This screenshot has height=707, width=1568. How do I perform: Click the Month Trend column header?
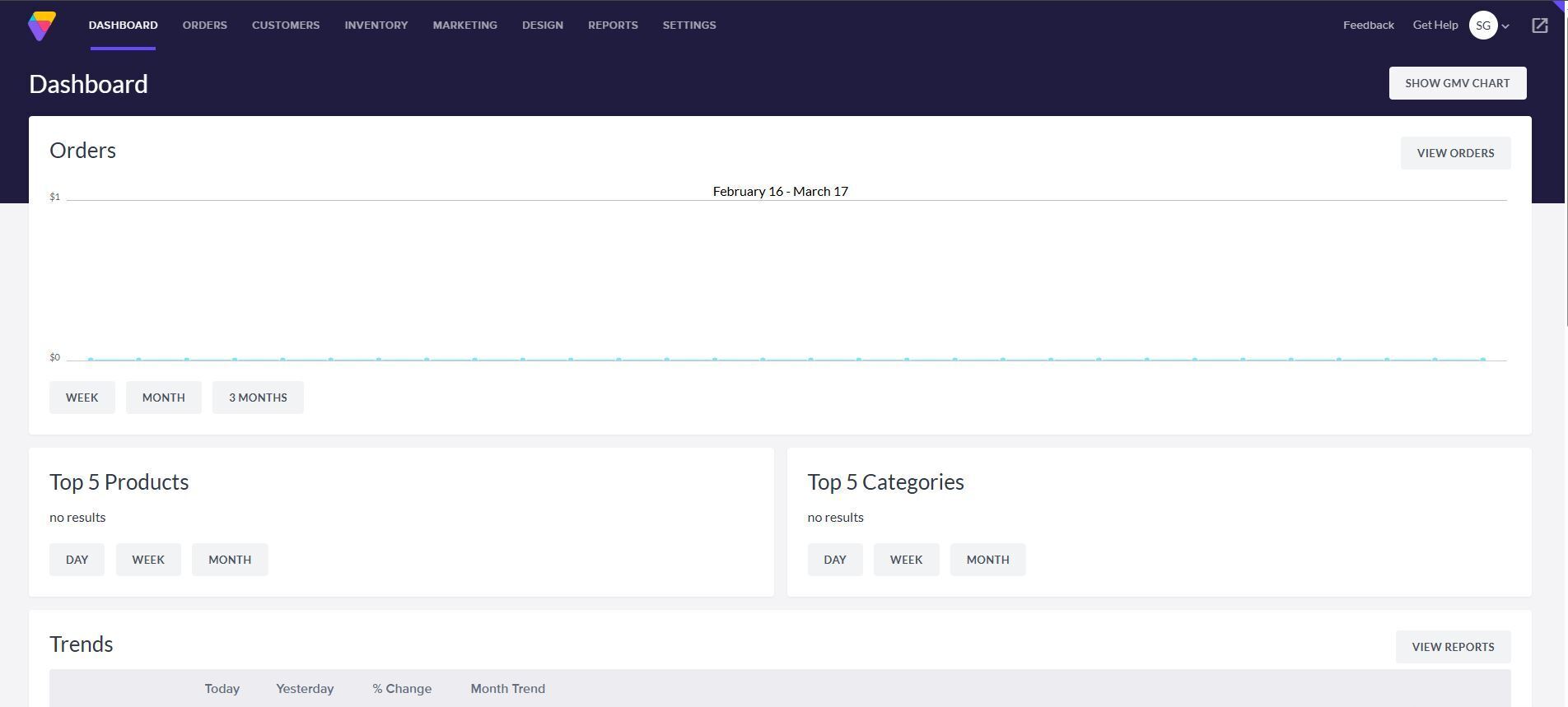507,689
